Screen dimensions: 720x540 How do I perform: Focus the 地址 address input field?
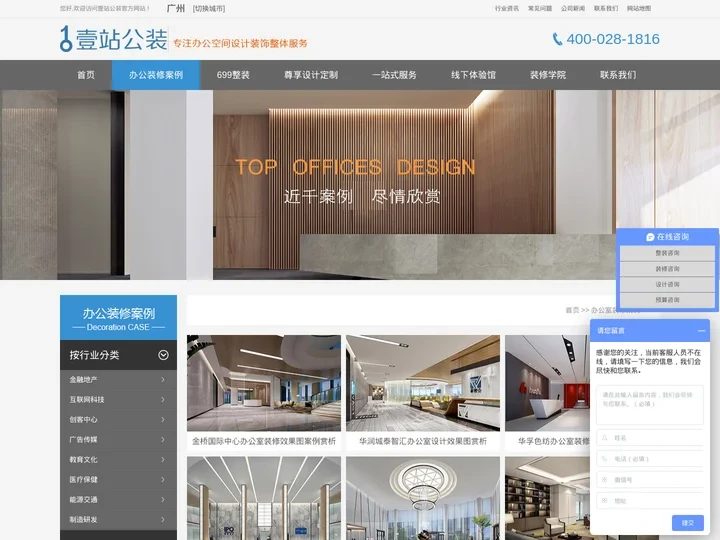coord(650,501)
